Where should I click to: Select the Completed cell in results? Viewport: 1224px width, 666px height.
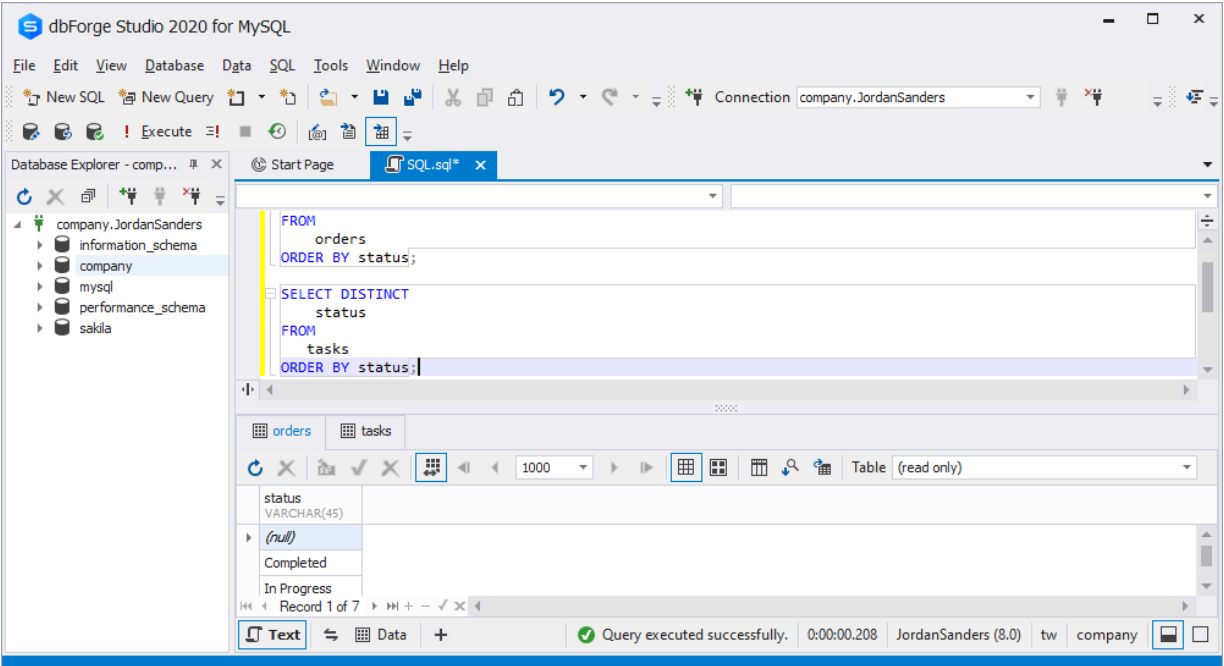310,563
